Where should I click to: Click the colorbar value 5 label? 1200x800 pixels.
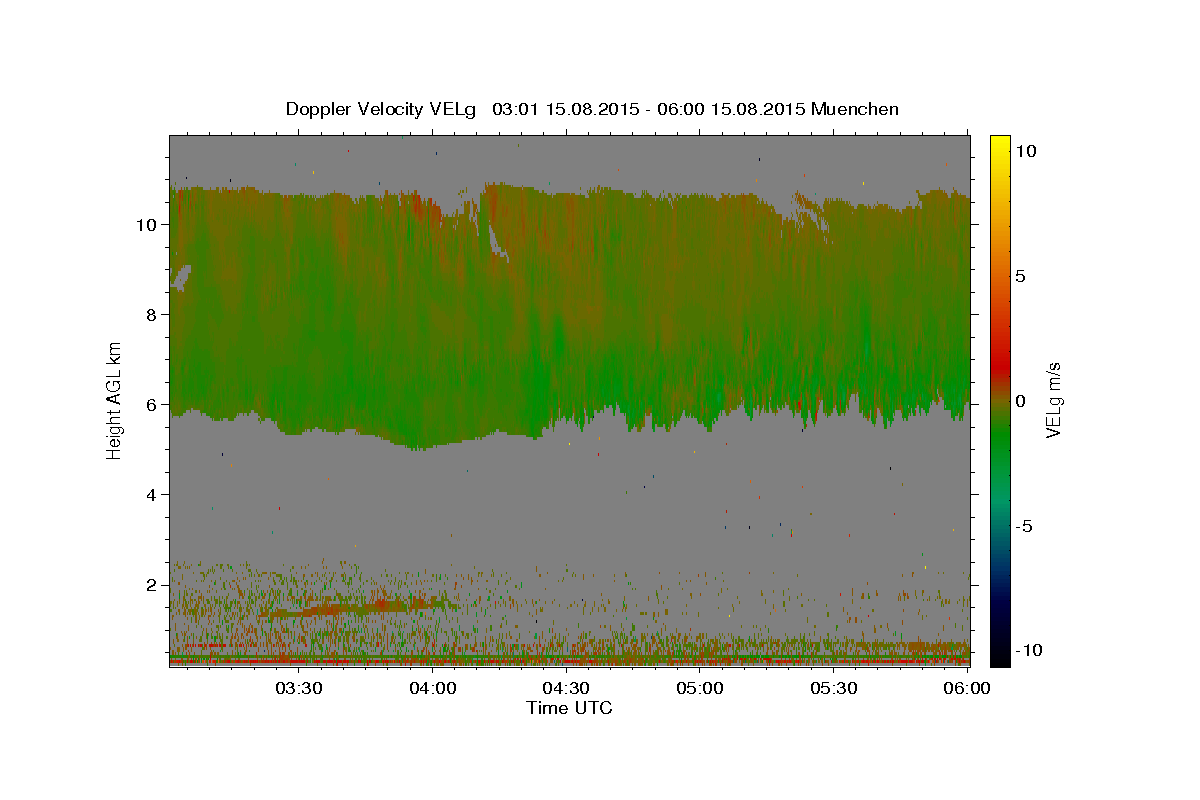pos(1022,275)
